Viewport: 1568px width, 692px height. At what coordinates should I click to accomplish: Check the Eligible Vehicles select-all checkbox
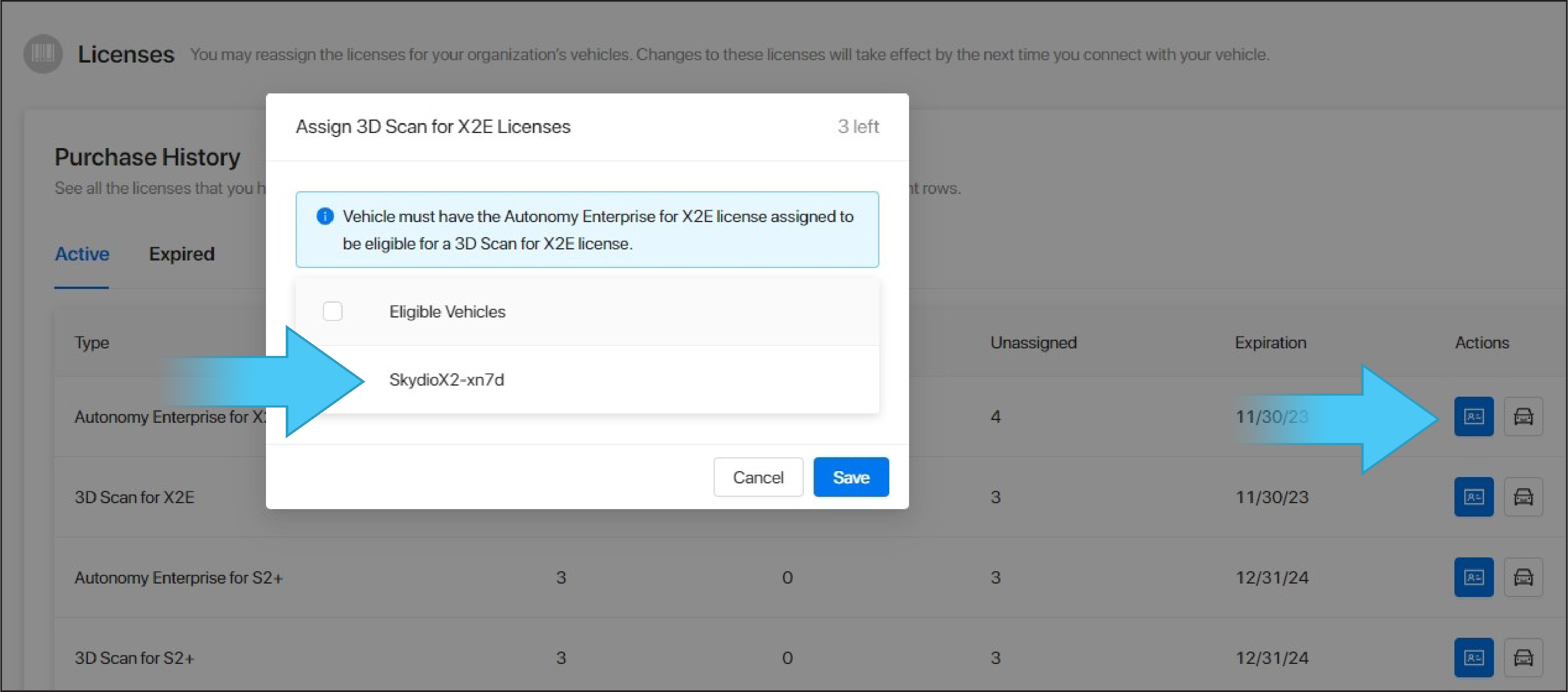(x=332, y=311)
